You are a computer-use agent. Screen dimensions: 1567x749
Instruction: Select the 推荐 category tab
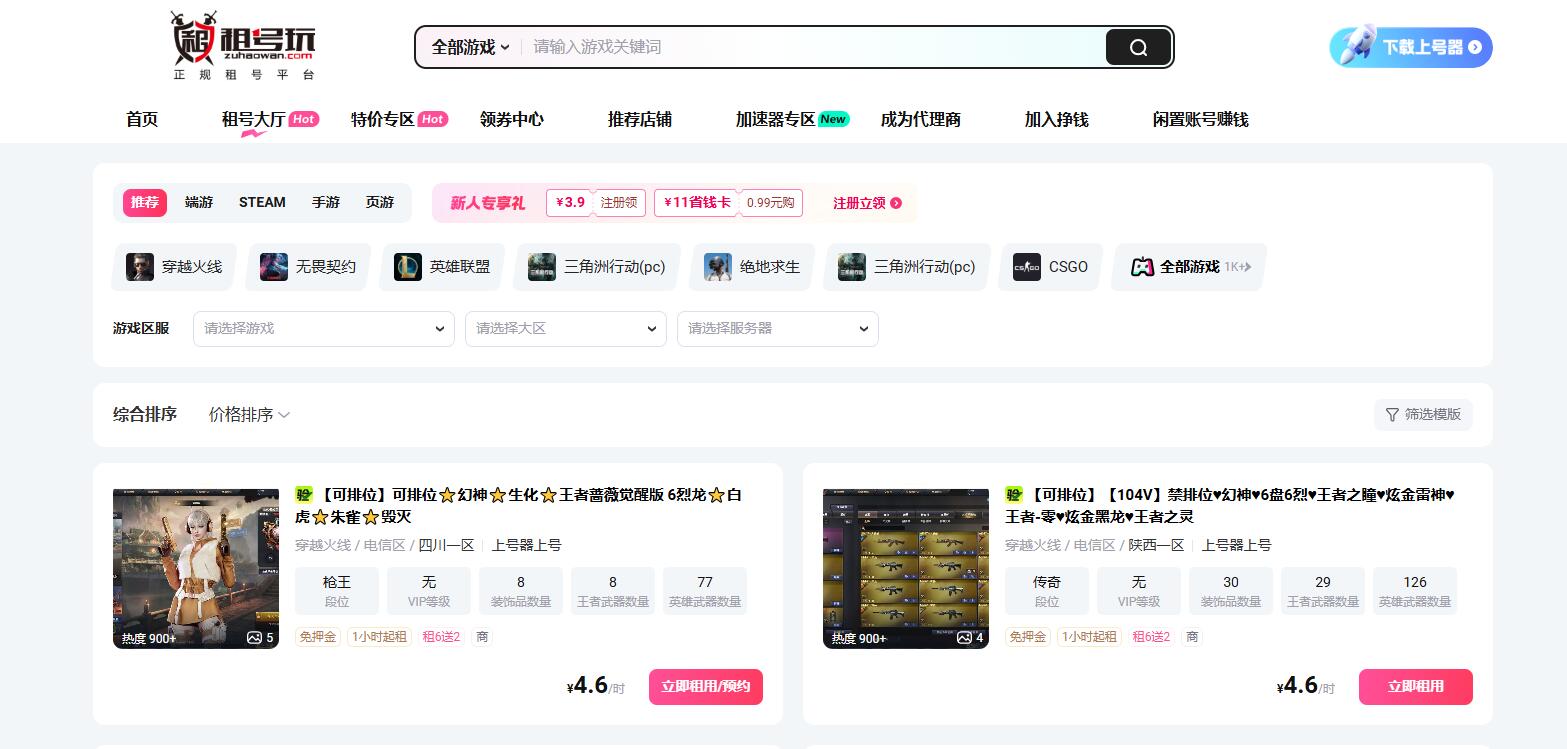(x=145, y=202)
